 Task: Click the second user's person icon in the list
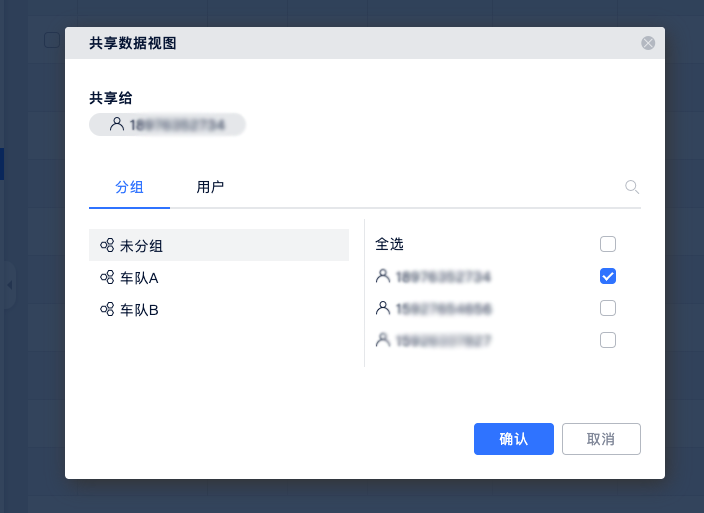(382, 308)
